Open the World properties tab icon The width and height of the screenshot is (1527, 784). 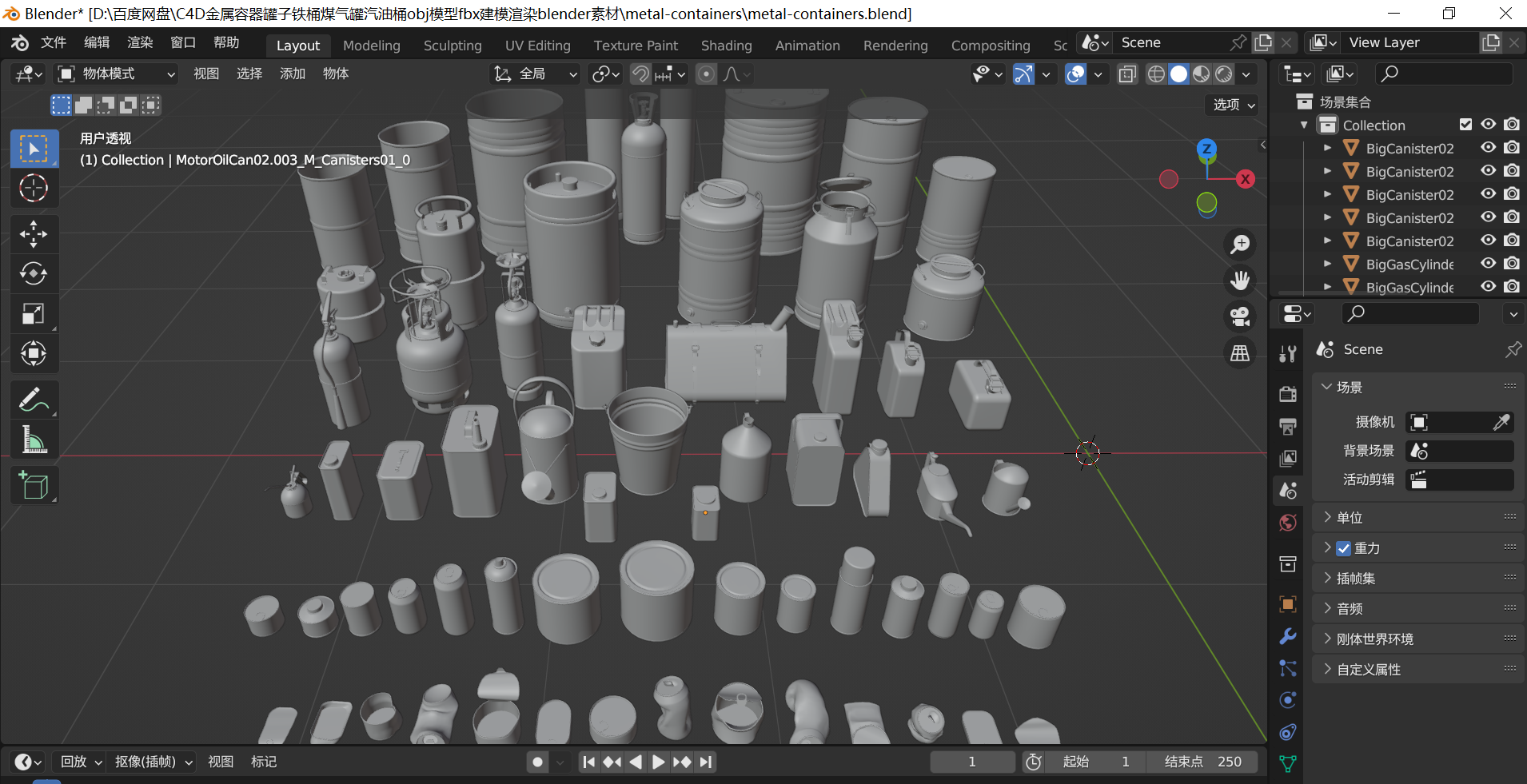click(1287, 523)
